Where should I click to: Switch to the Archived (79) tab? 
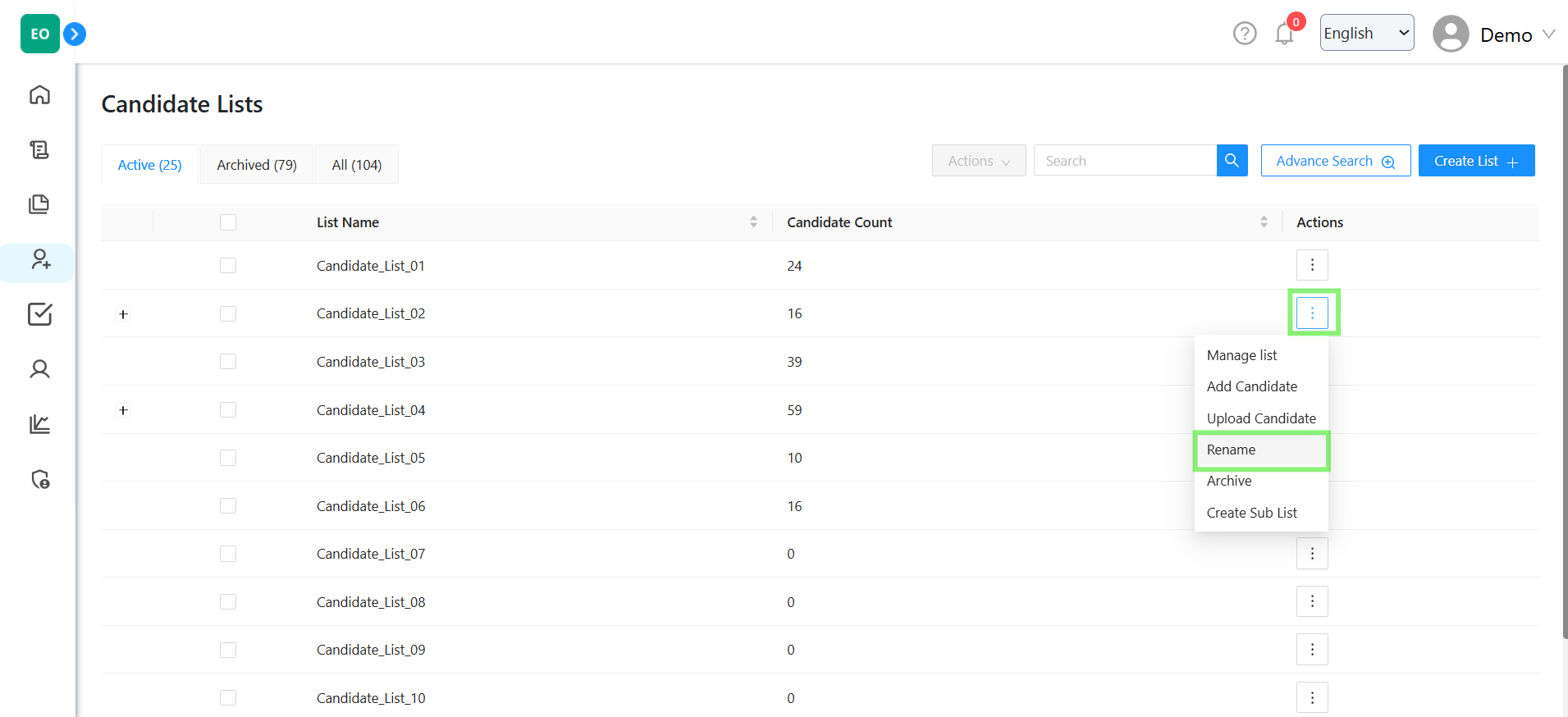pos(257,165)
